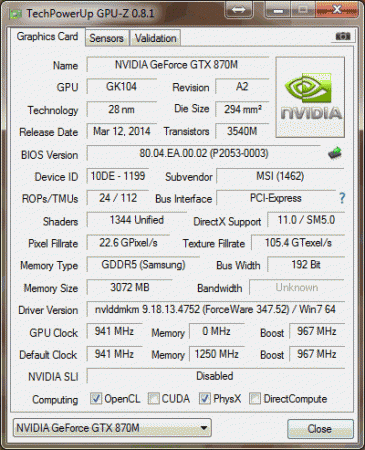Click the 'BIOS Version' label

click(x=49, y=155)
